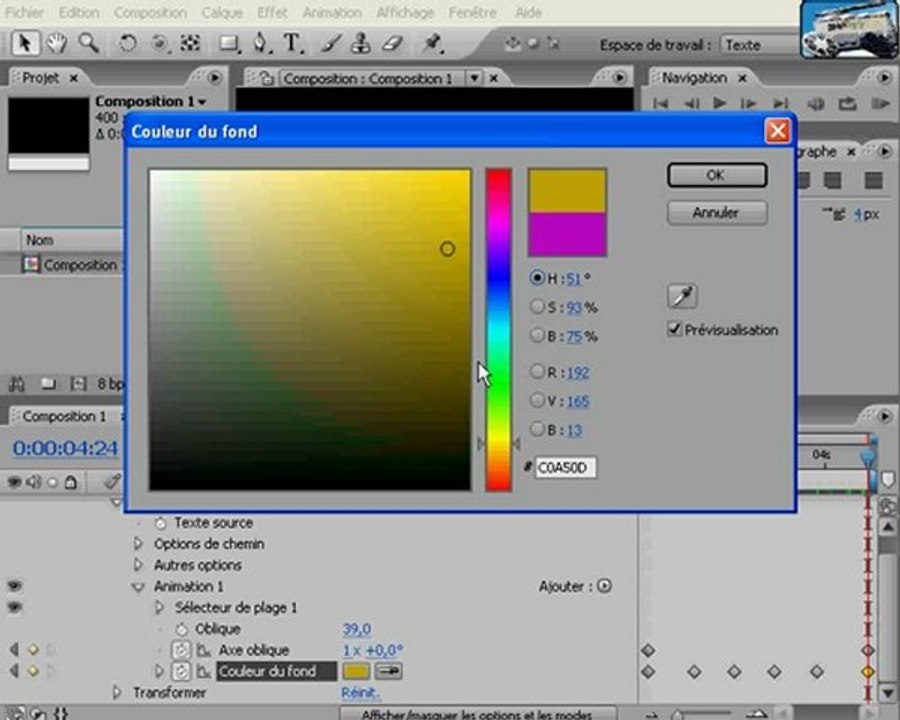Viewport: 900px width, 720px height.
Task: Expand Options de chemin group
Action: pyautogui.click(x=138, y=543)
